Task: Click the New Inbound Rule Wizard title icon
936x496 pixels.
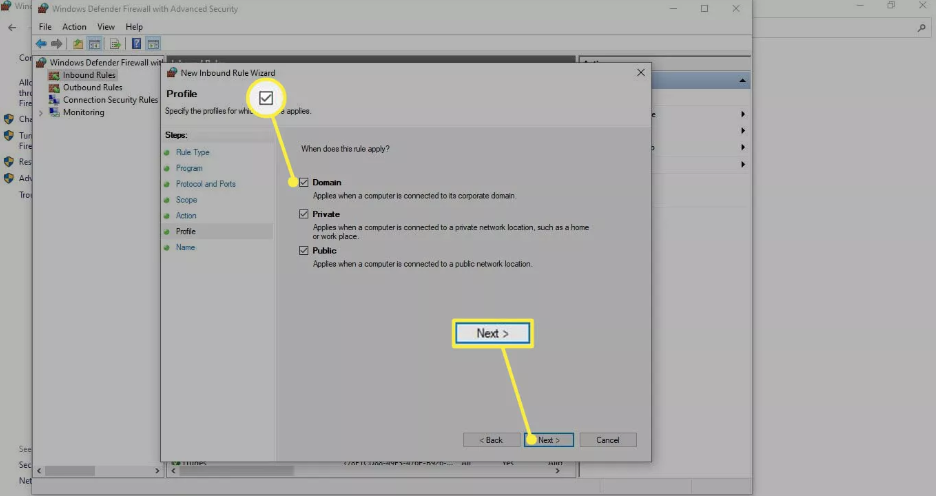Action: [x=172, y=73]
